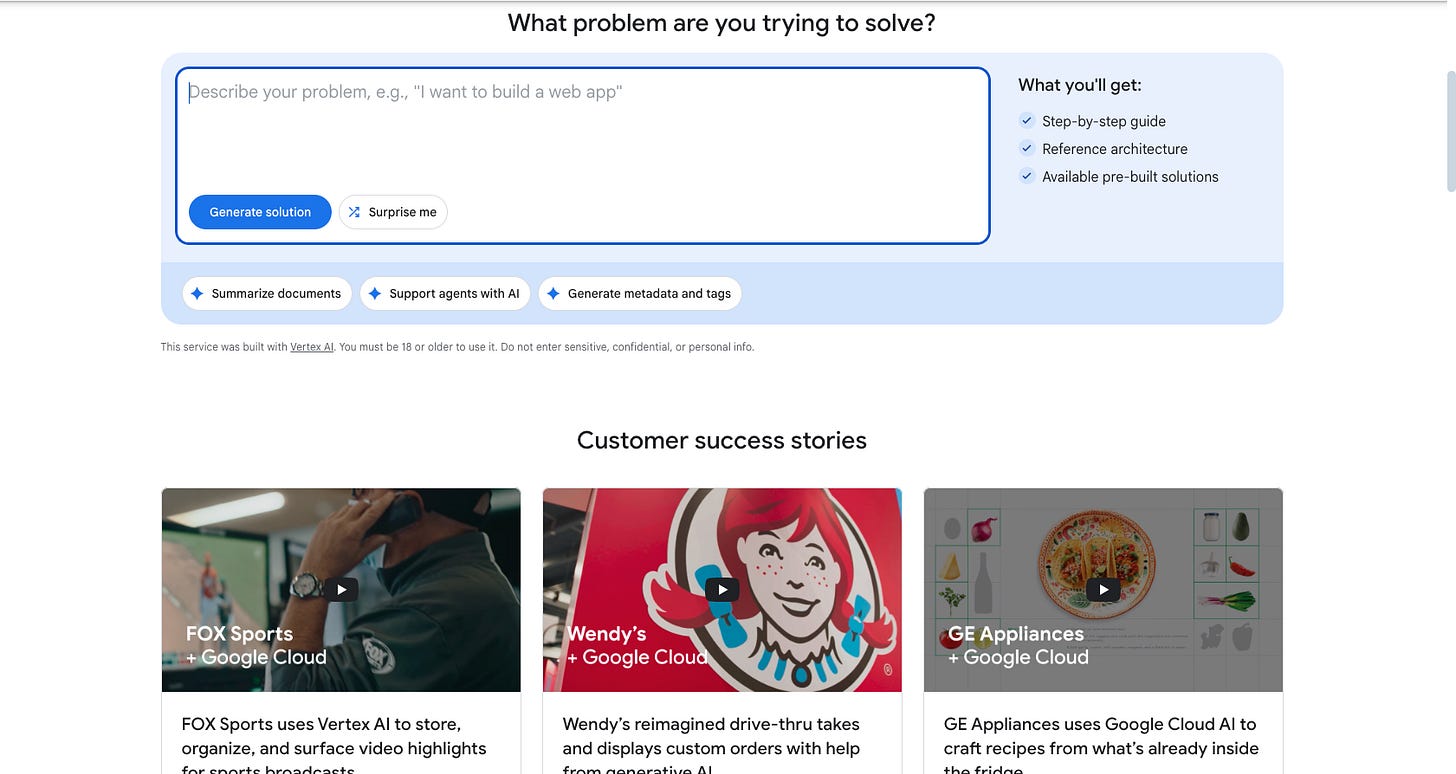Viewport: 1456px width, 774px height.
Task: Play the Wendy's video
Action: [722, 590]
